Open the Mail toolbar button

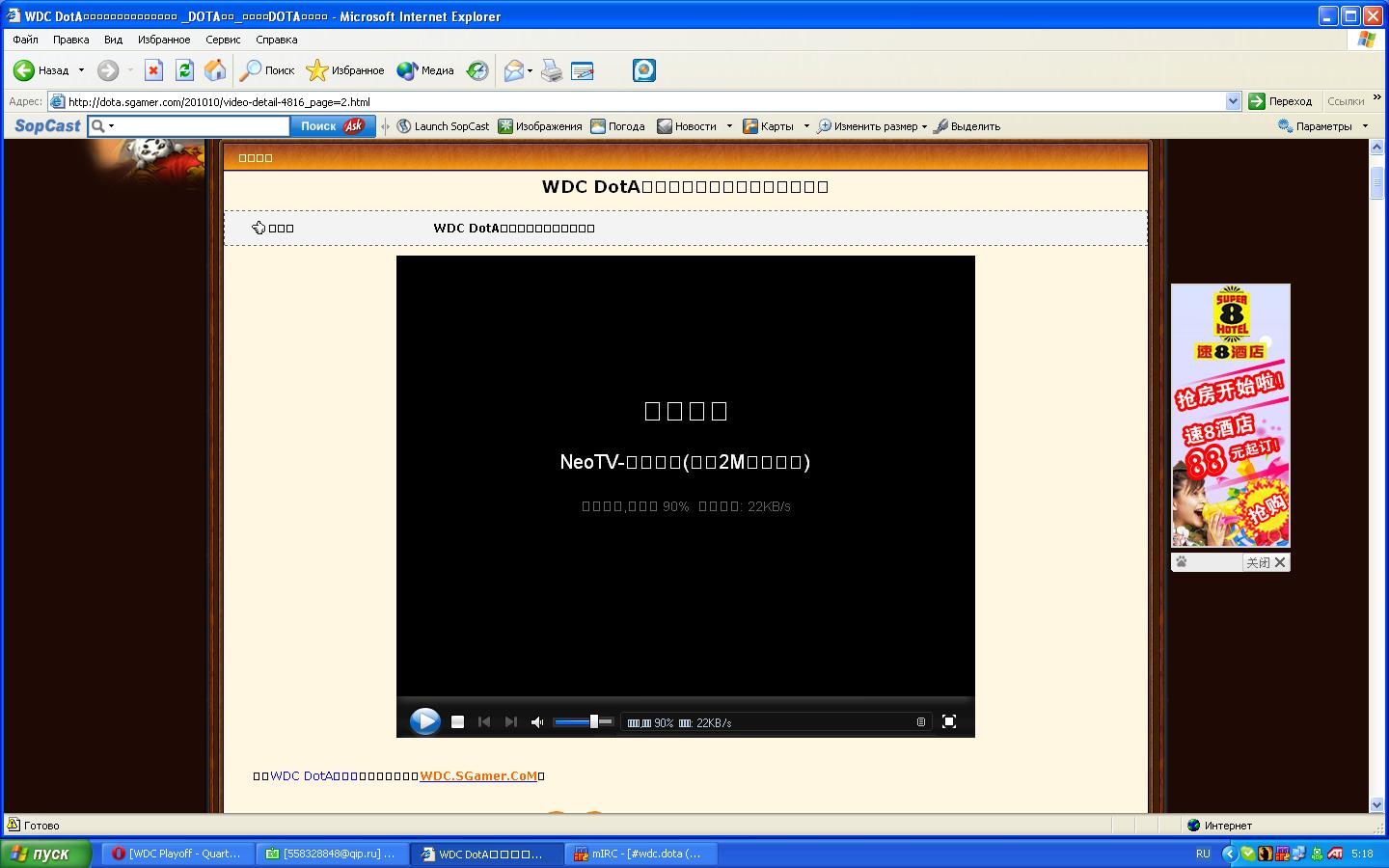click(513, 70)
